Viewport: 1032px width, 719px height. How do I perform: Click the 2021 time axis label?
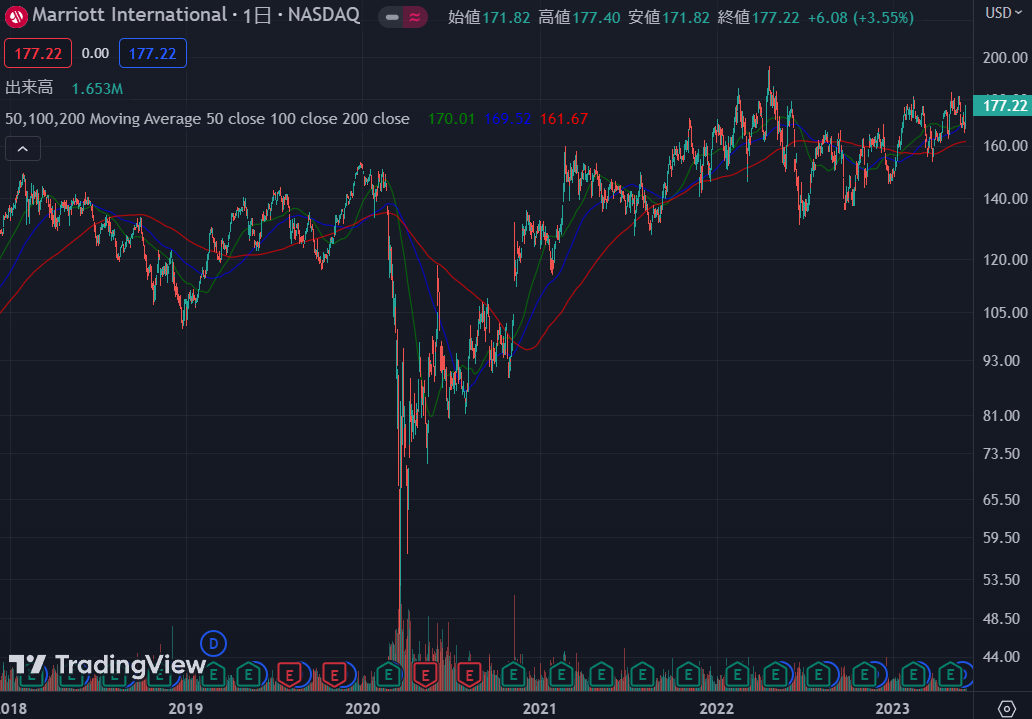point(539,708)
